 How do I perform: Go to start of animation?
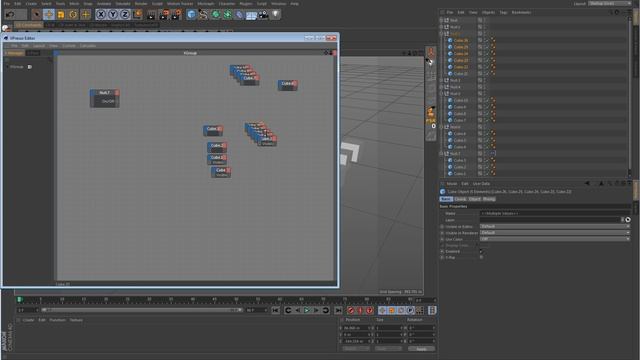click(x=276, y=311)
